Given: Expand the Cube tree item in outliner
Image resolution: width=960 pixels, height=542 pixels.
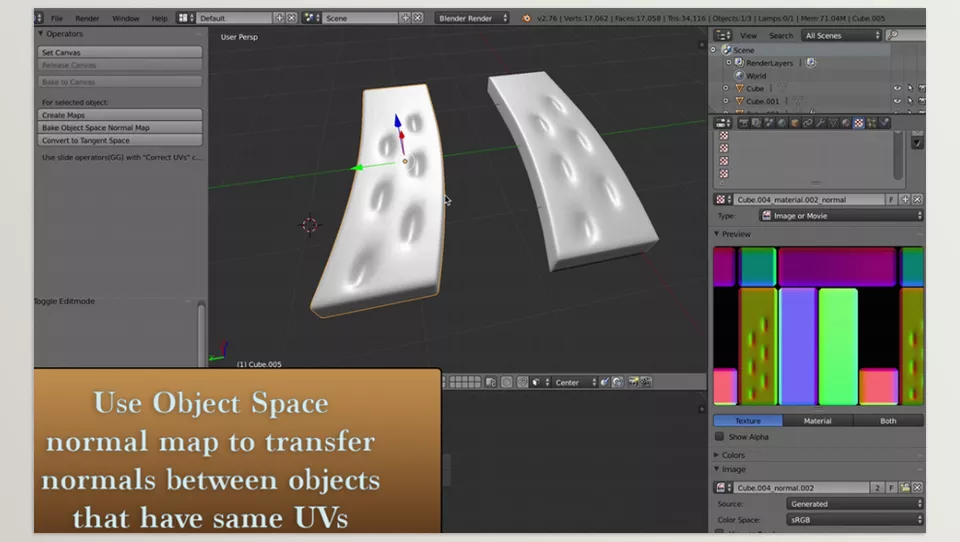Looking at the screenshot, I should (x=726, y=88).
